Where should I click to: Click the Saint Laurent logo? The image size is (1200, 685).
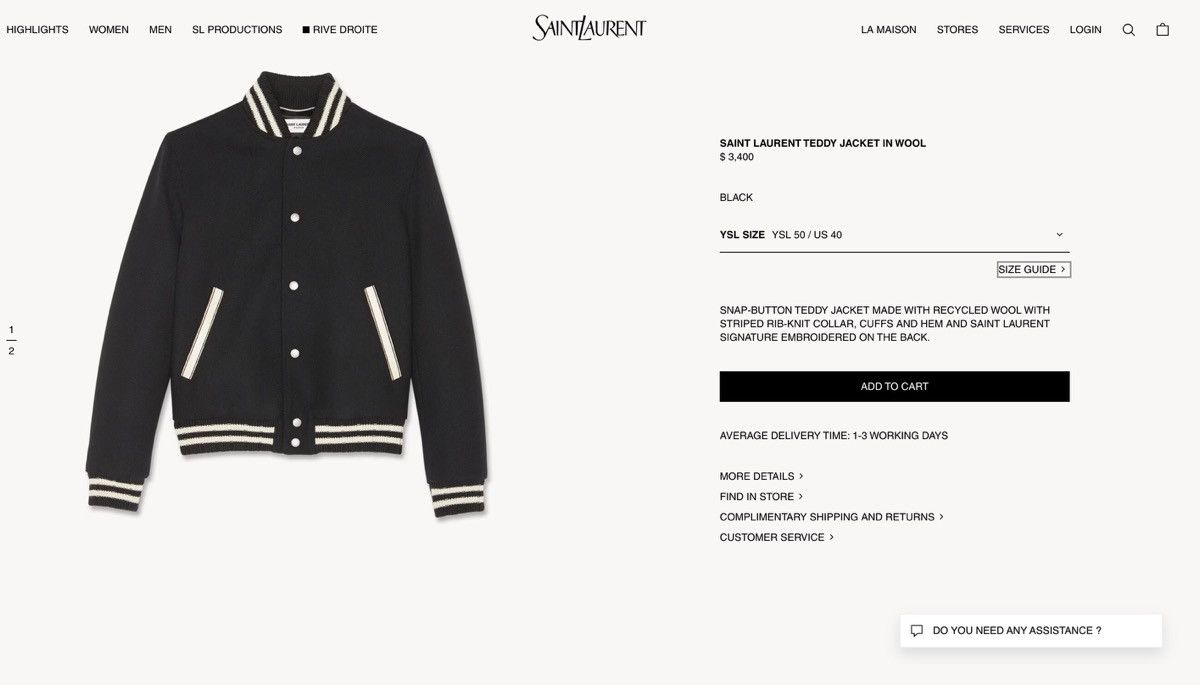tap(589, 28)
